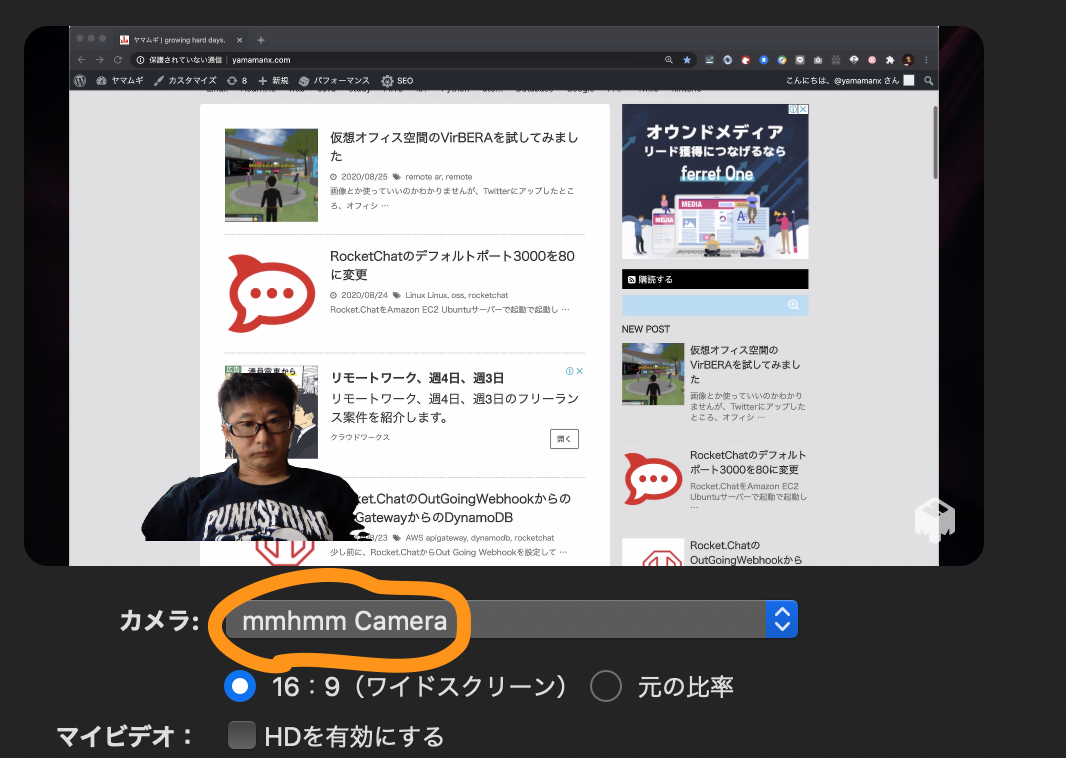The width and height of the screenshot is (1066, 758).
Task: Open the ヤマムギ site menu in admin bar
Action: [120, 80]
